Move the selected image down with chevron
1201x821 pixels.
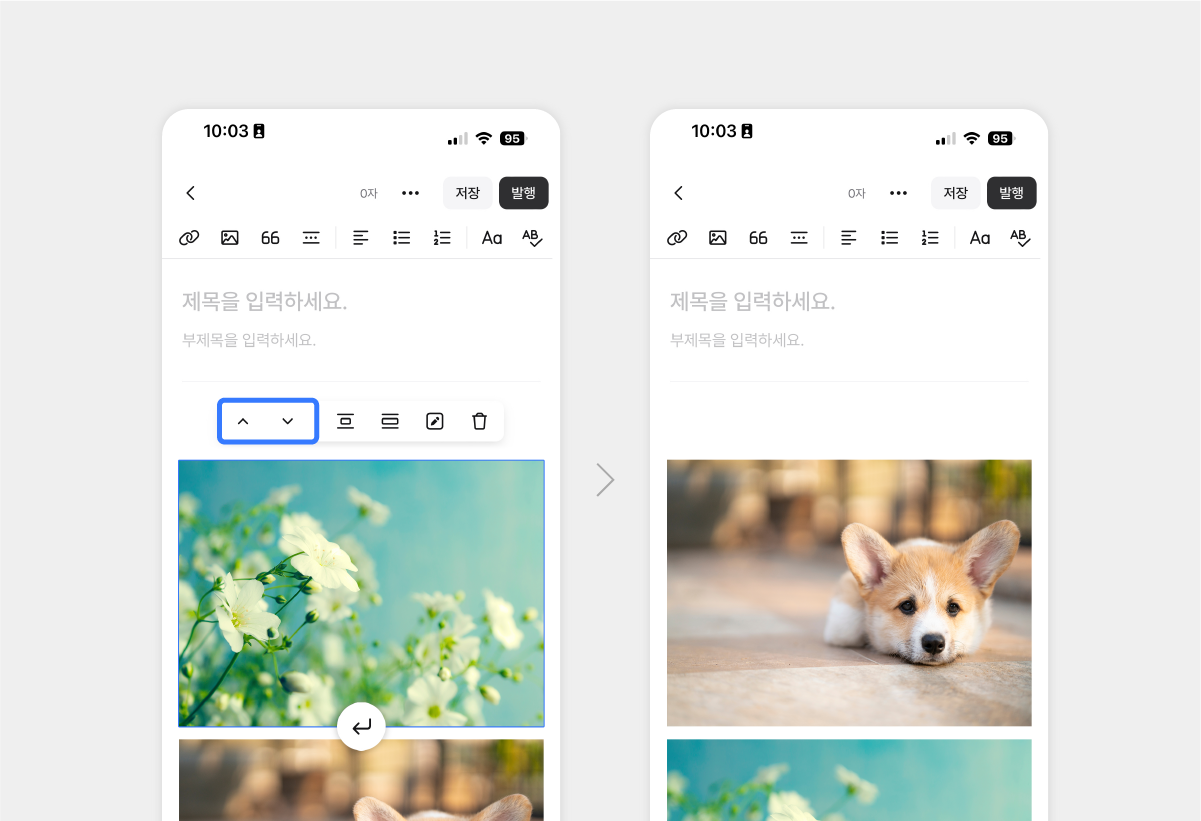coord(288,421)
